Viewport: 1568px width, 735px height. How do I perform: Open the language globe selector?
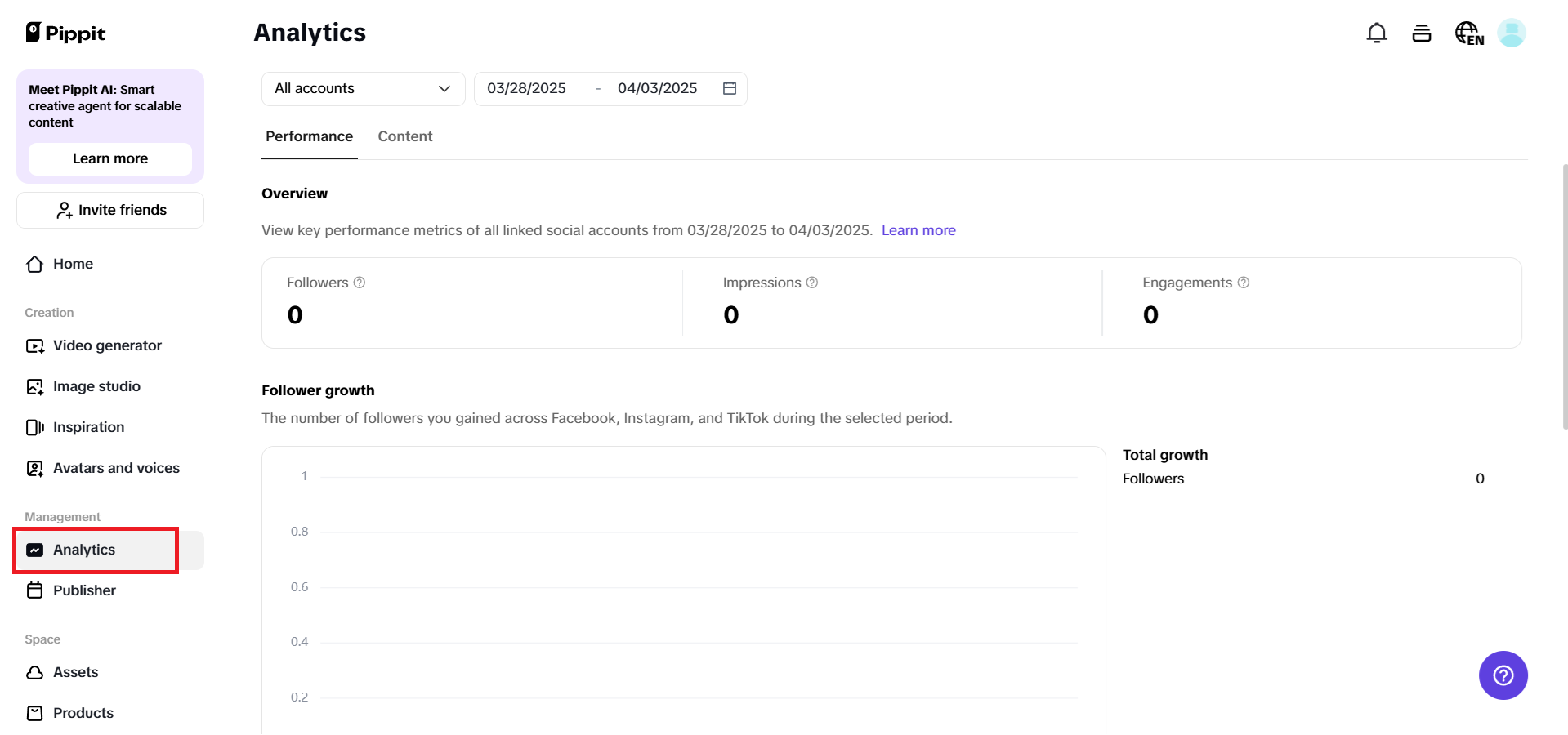[1468, 33]
